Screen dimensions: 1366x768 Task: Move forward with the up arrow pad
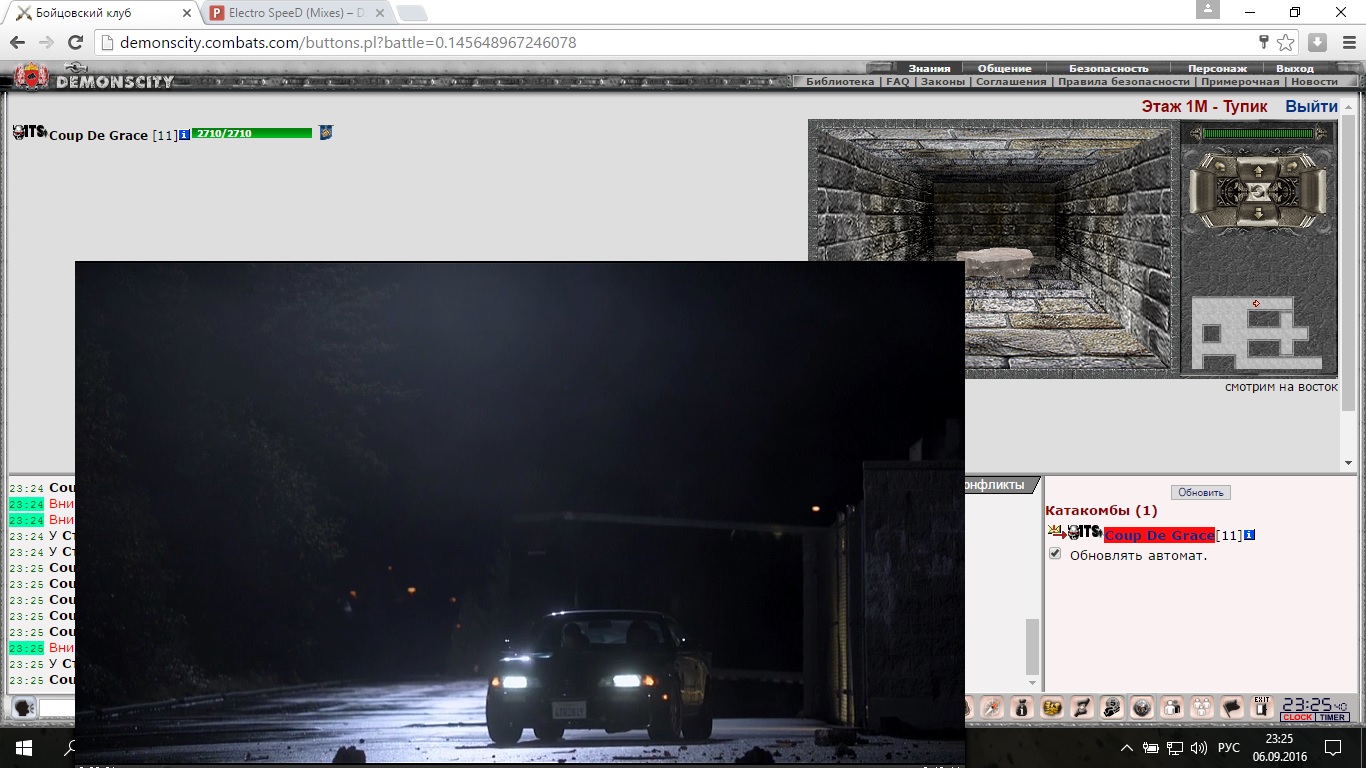point(1258,171)
